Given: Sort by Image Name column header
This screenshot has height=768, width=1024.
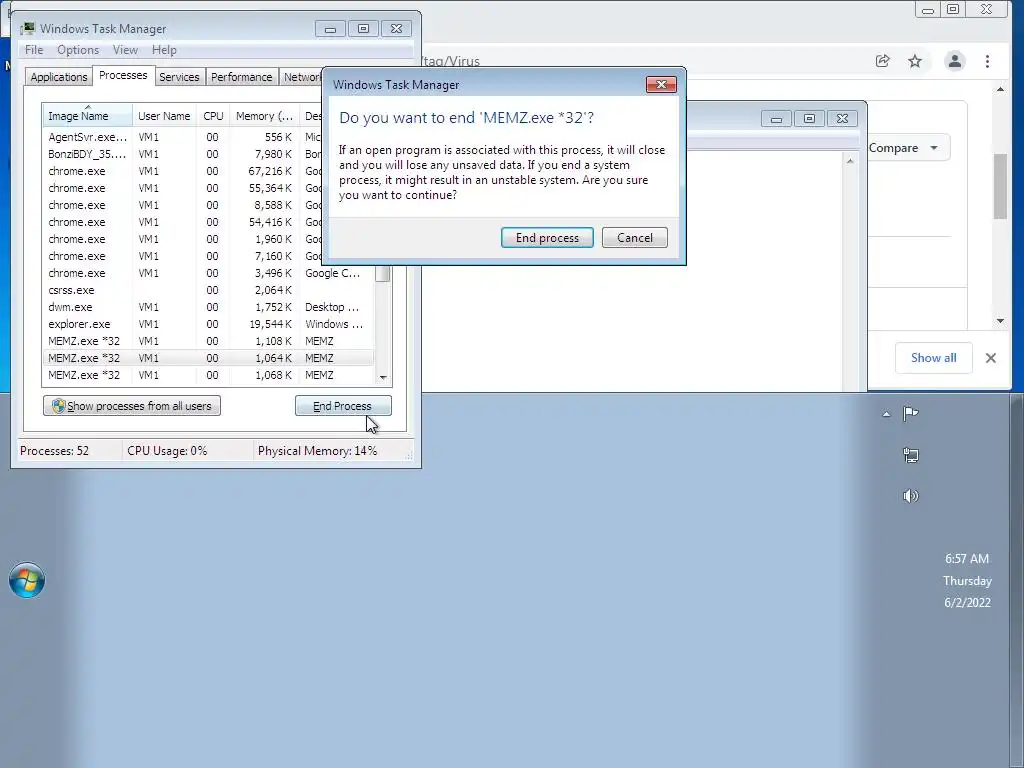Looking at the screenshot, I should point(88,116).
